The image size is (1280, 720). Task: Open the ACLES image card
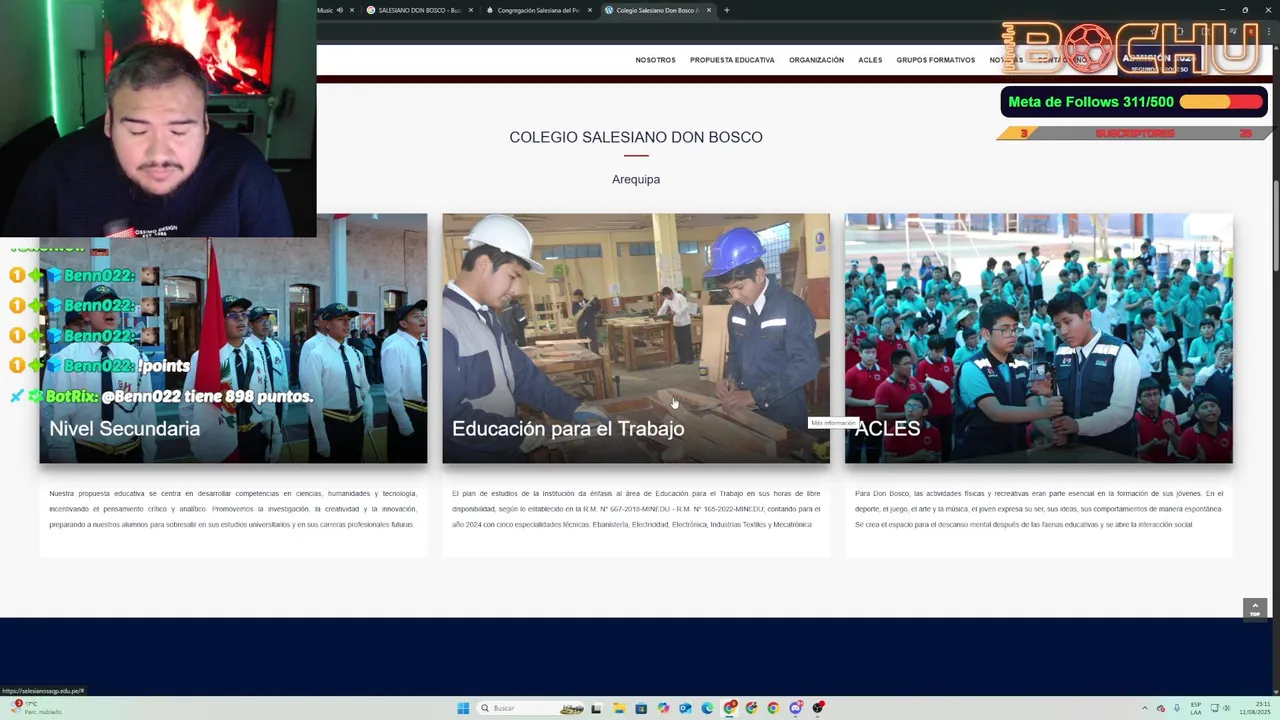pos(1038,338)
